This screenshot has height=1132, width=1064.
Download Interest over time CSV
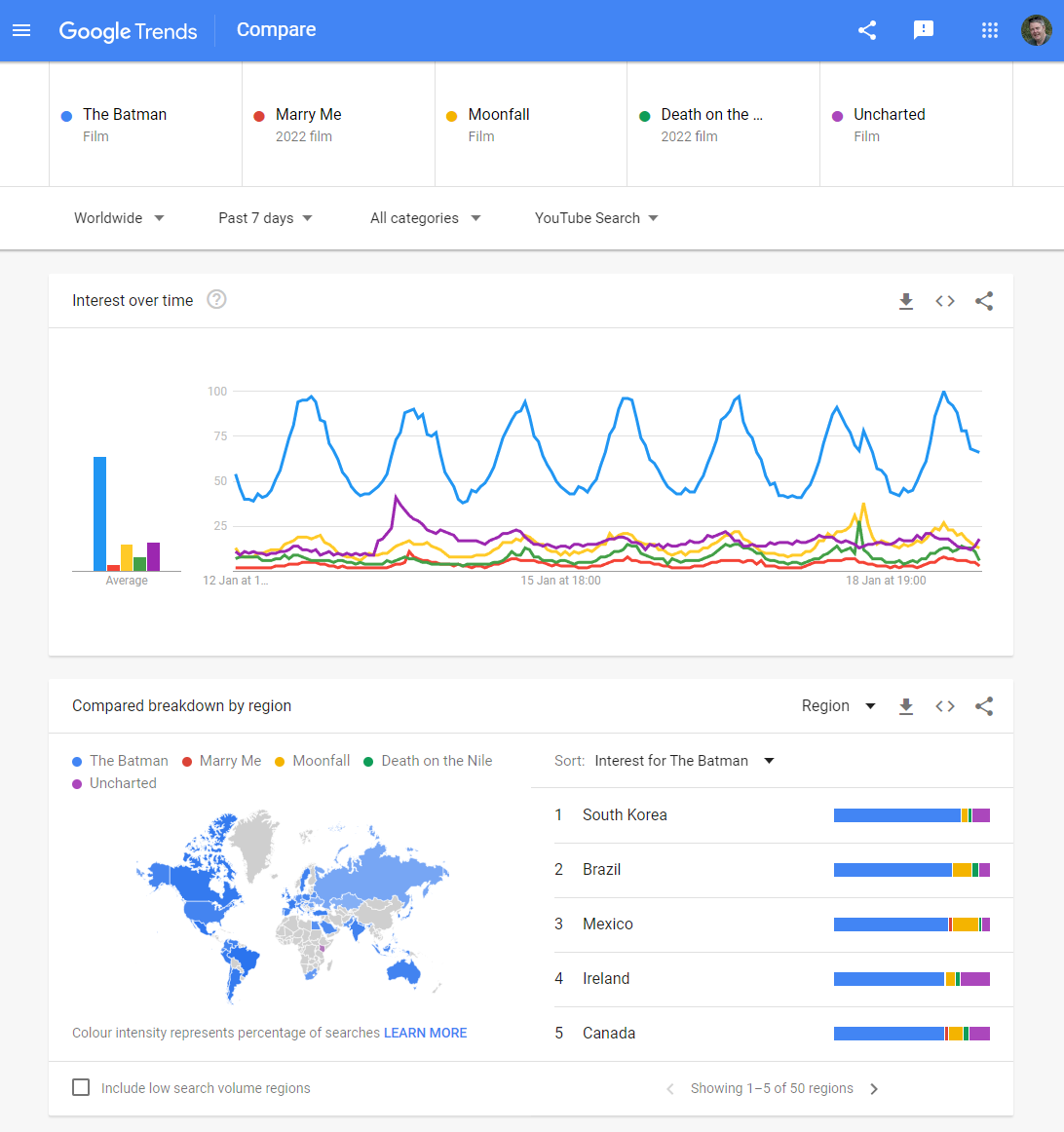point(906,301)
